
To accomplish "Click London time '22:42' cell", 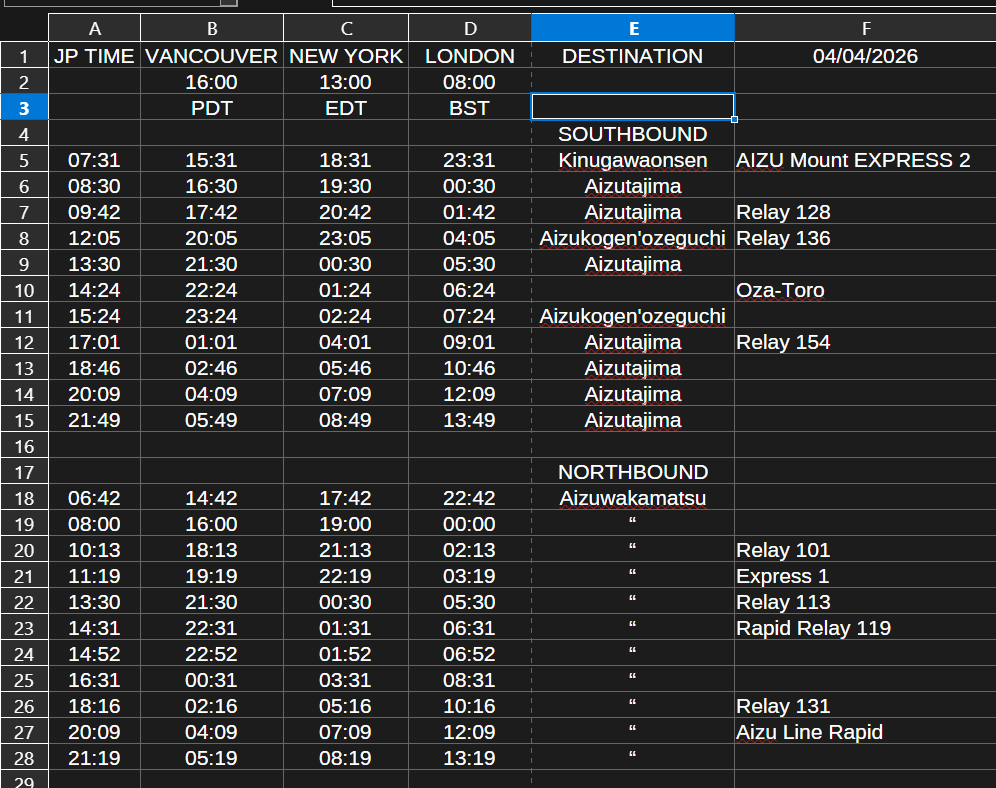I will click(470, 498).
